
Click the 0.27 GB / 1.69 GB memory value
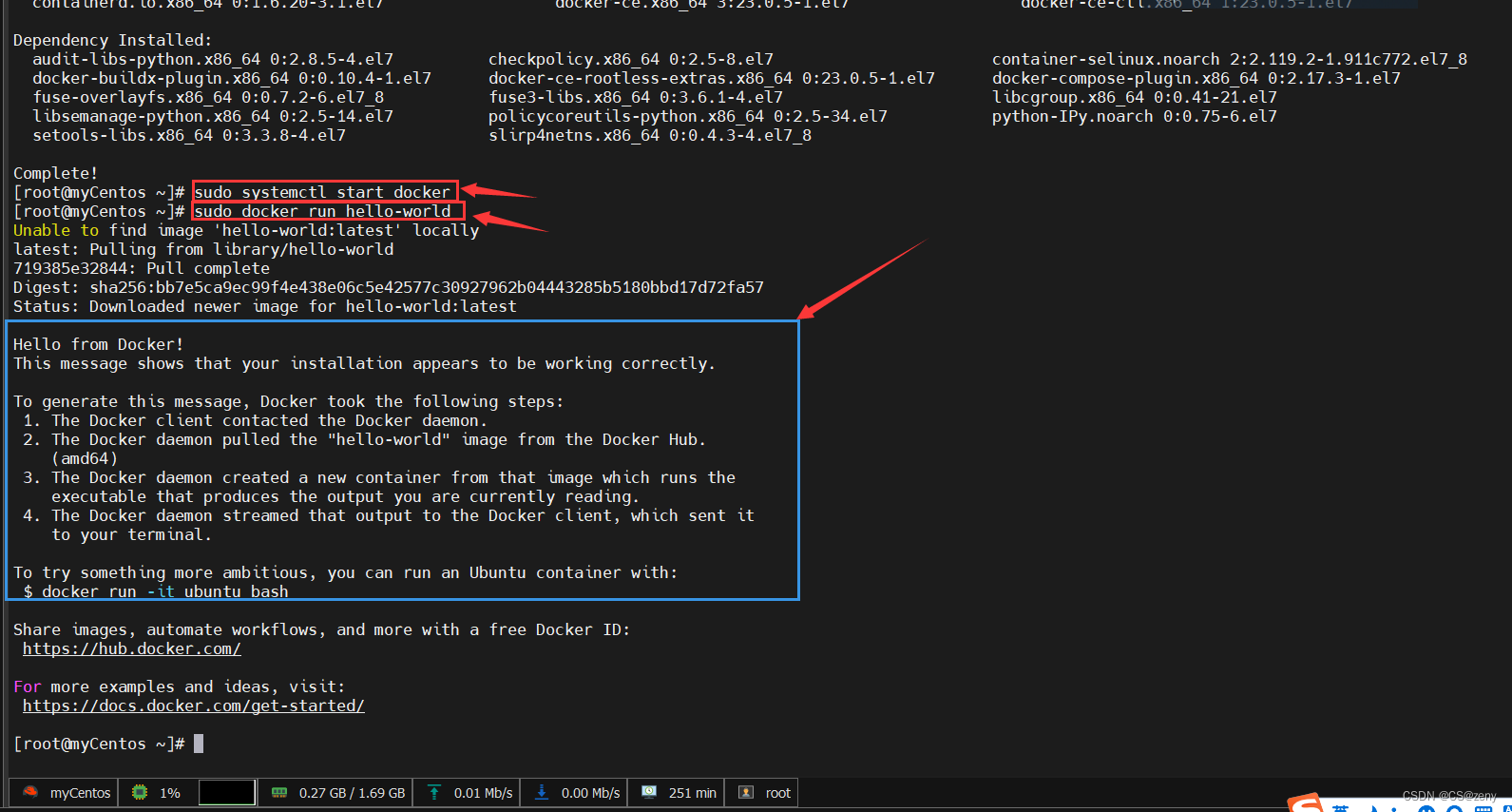(352, 793)
